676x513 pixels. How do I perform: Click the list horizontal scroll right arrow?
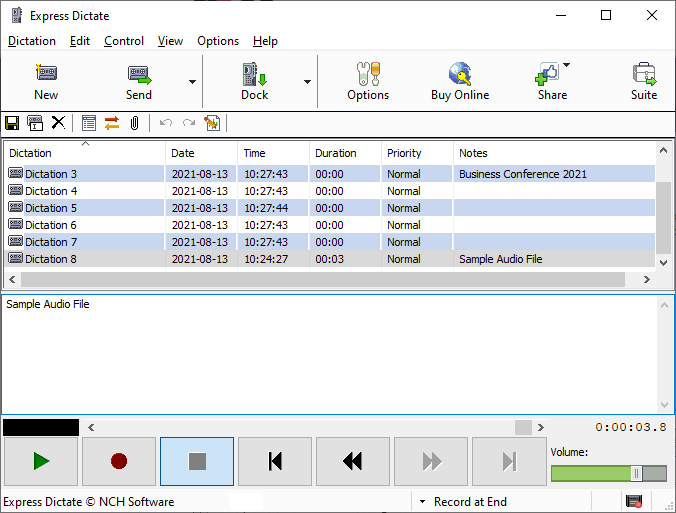click(x=647, y=279)
